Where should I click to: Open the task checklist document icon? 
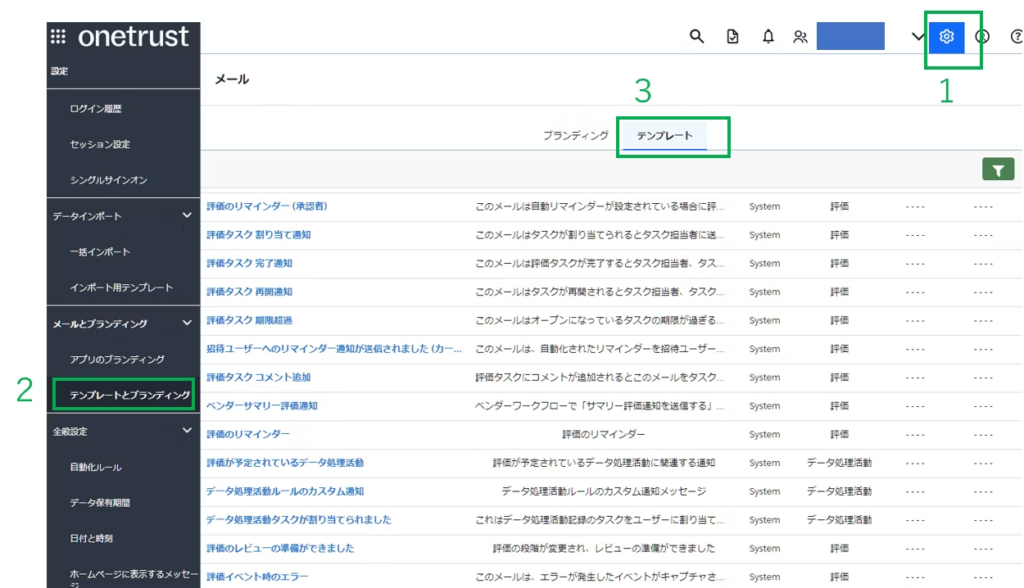coord(733,37)
